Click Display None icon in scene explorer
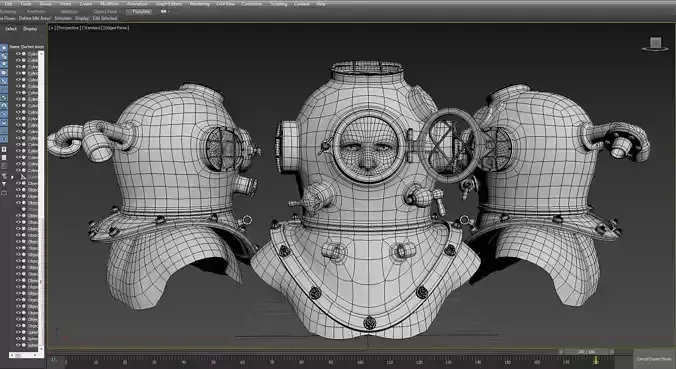 4,157
